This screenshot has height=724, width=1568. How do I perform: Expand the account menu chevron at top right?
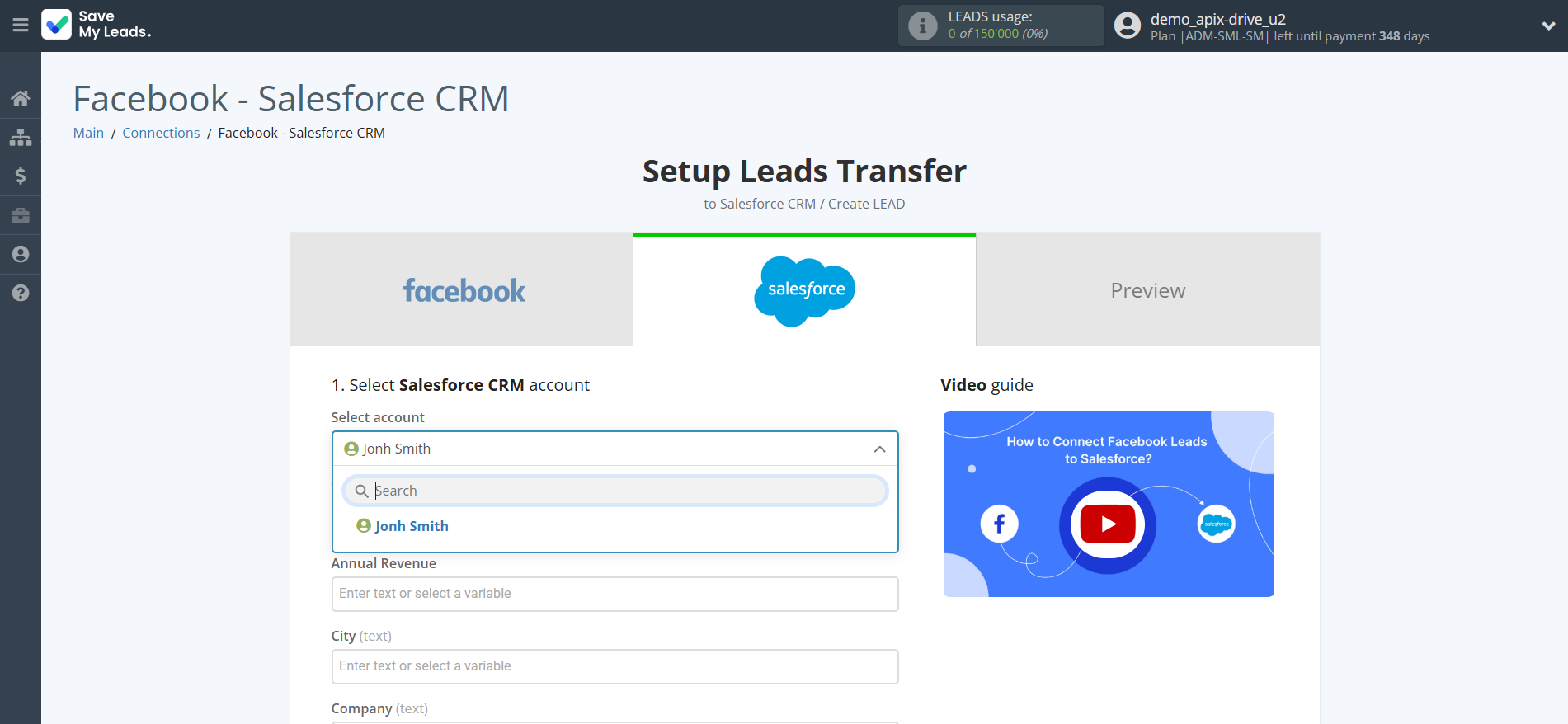pyautogui.click(x=1548, y=26)
